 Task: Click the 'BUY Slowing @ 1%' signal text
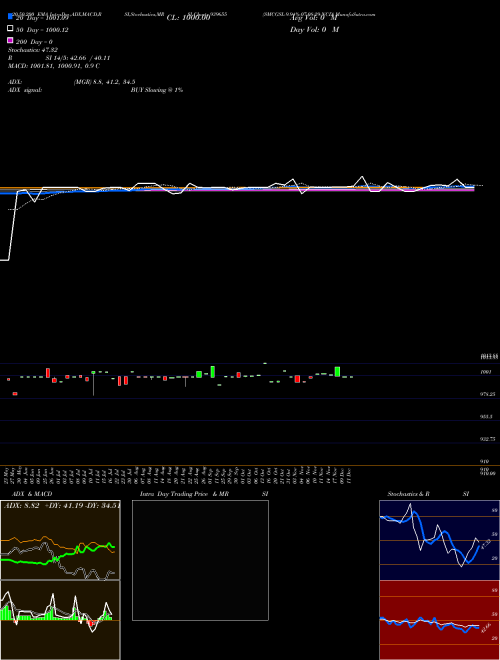(157, 90)
